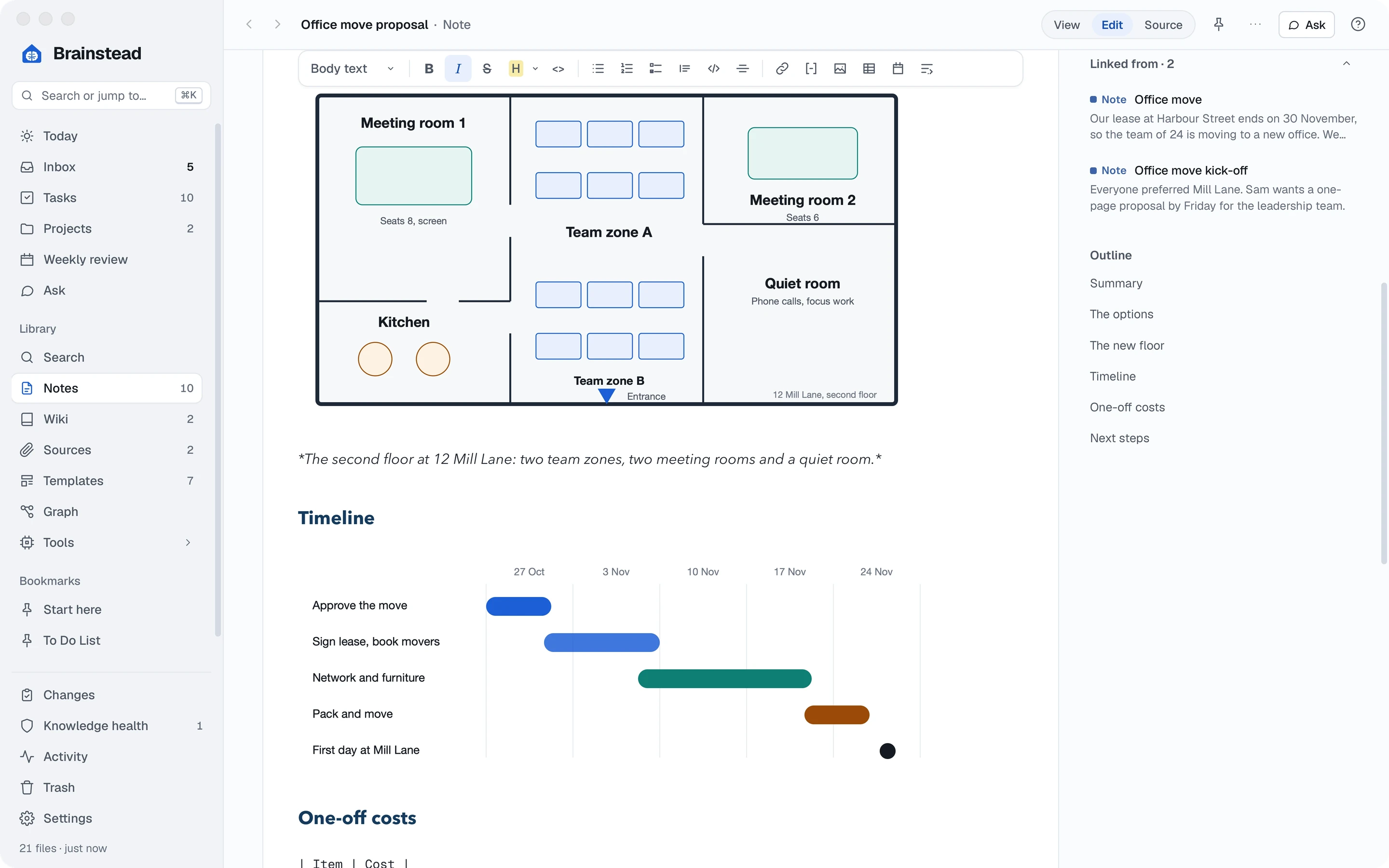Toggle italic formatting button
This screenshot has height=868, width=1389.
[x=458, y=69]
